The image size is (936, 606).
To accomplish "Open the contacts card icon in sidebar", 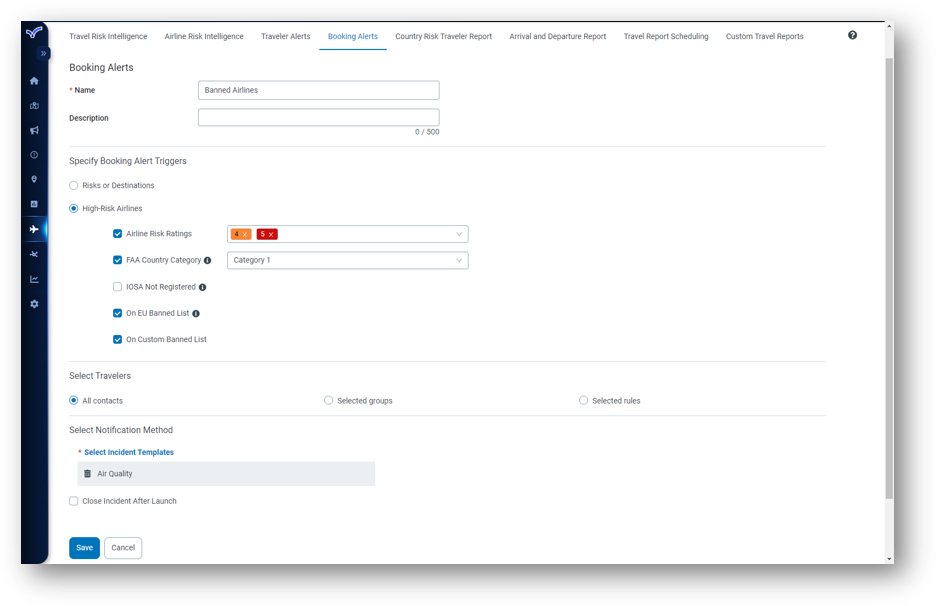I will [x=34, y=204].
